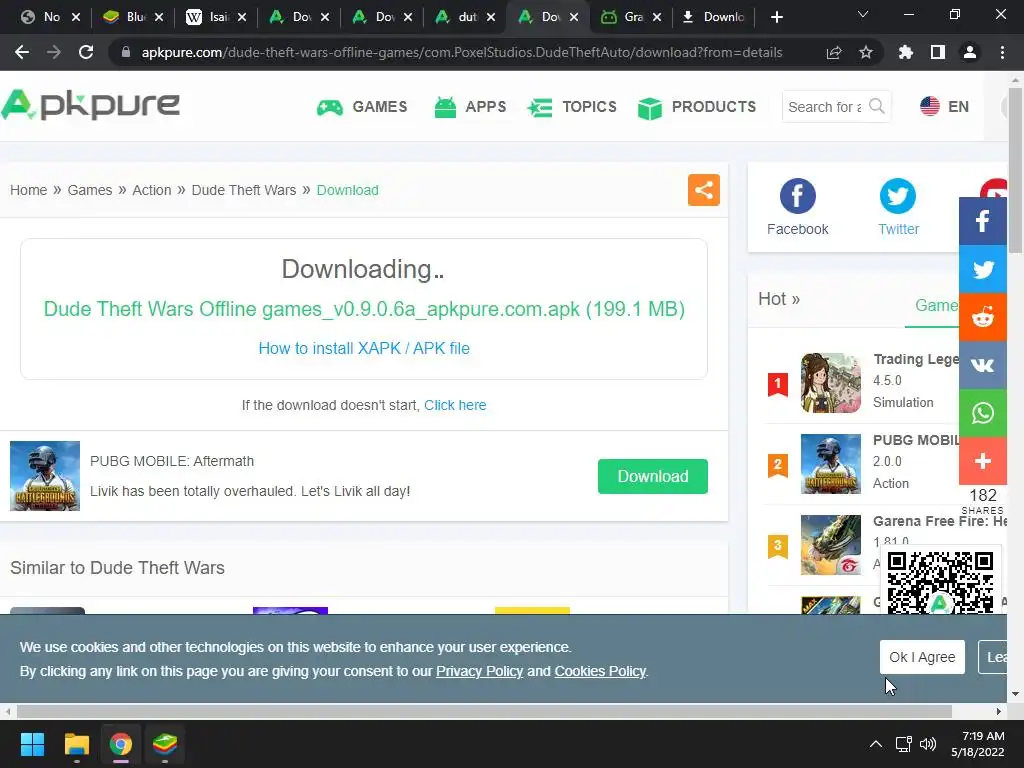1024x768 pixels.
Task: Open Twitter icon in social panel
Action: click(898, 196)
